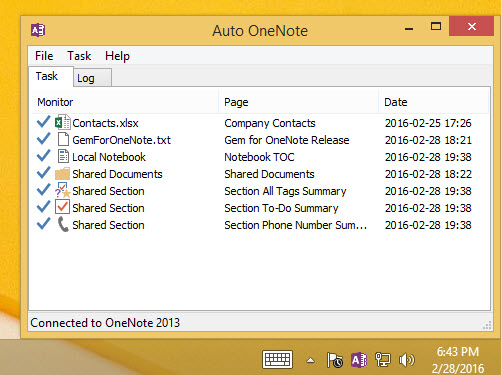Click the resize grip in the status bar corner

click(487, 325)
